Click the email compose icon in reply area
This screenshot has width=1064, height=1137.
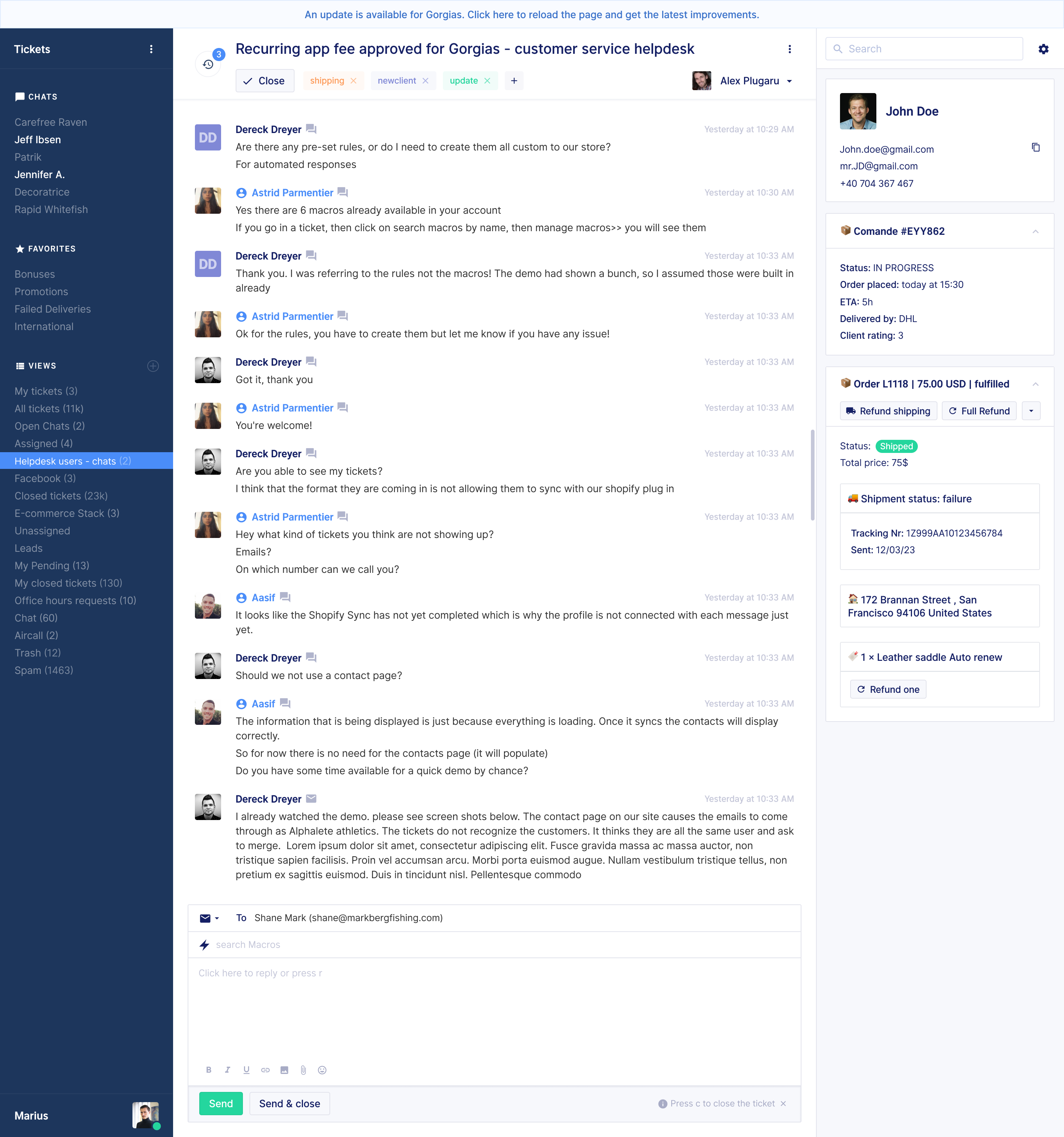[x=206, y=917]
